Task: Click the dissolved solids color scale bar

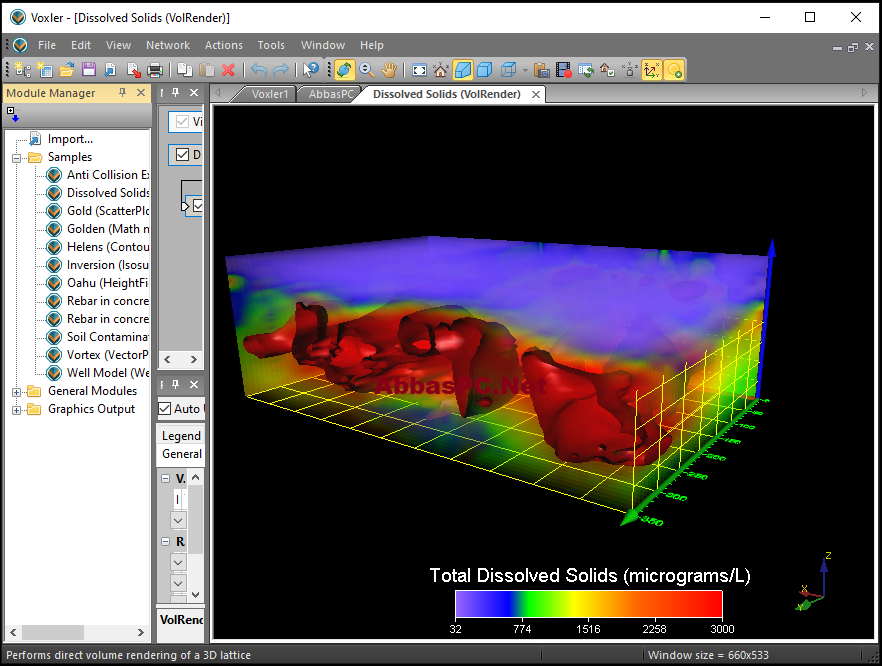Action: tap(588, 604)
